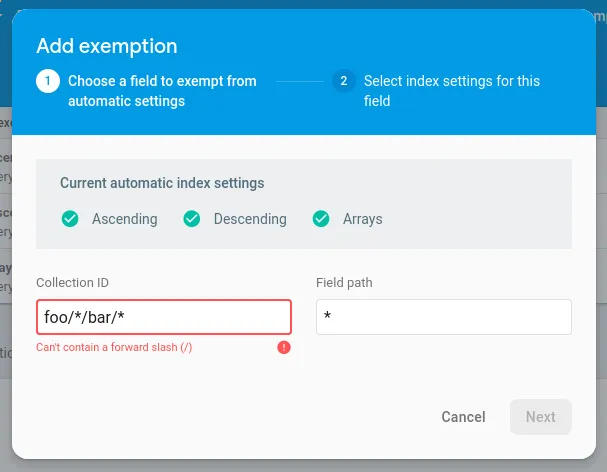
Task: Click the red error exclamation icon
Action: 284,347
